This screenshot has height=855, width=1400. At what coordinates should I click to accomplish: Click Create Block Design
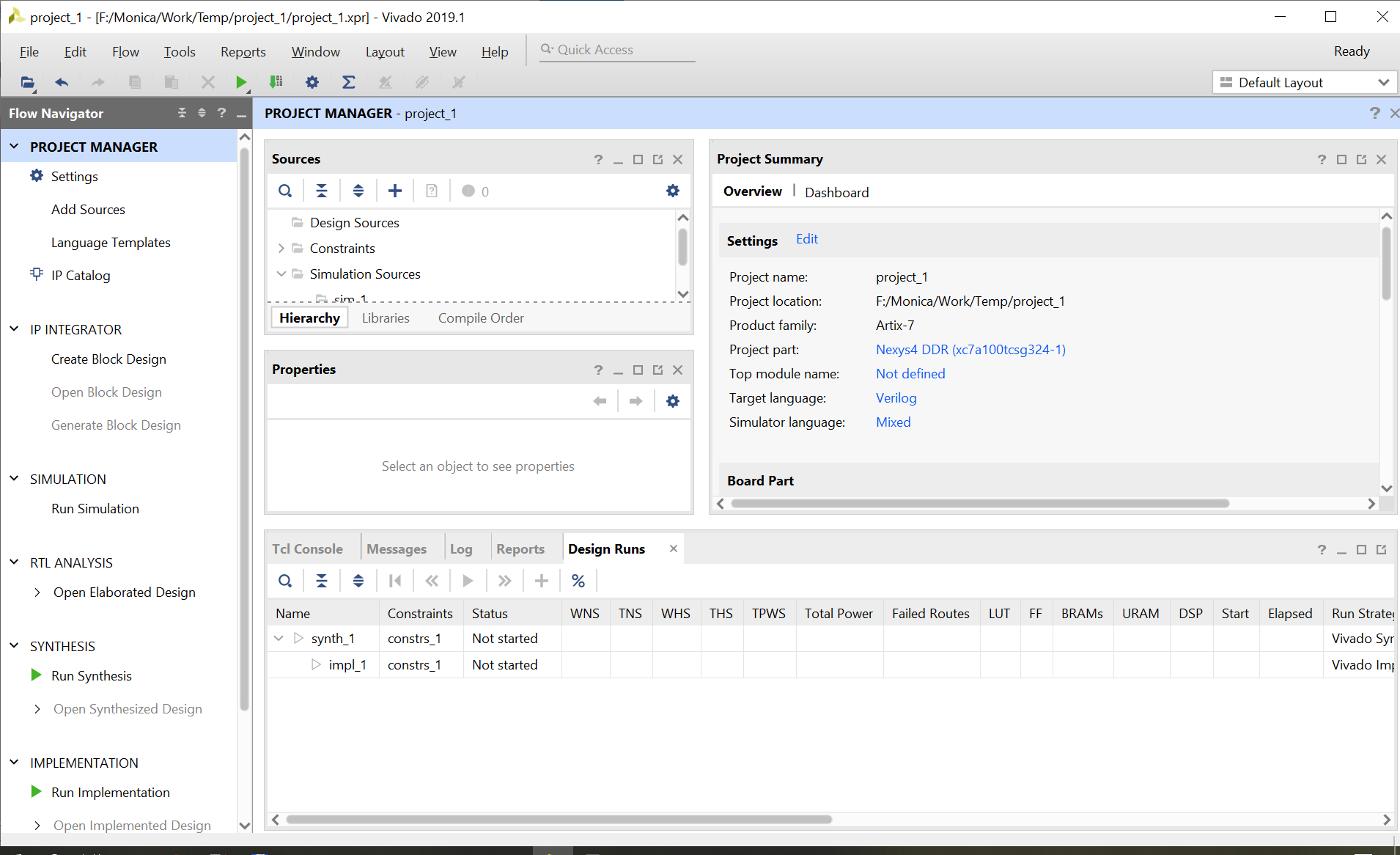coord(108,359)
